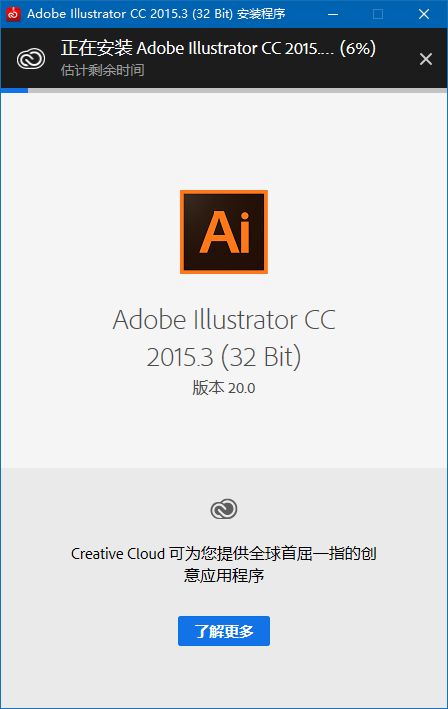Click the 估计剩余时间 label
The height and width of the screenshot is (709, 448).
[x=103, y=70]
